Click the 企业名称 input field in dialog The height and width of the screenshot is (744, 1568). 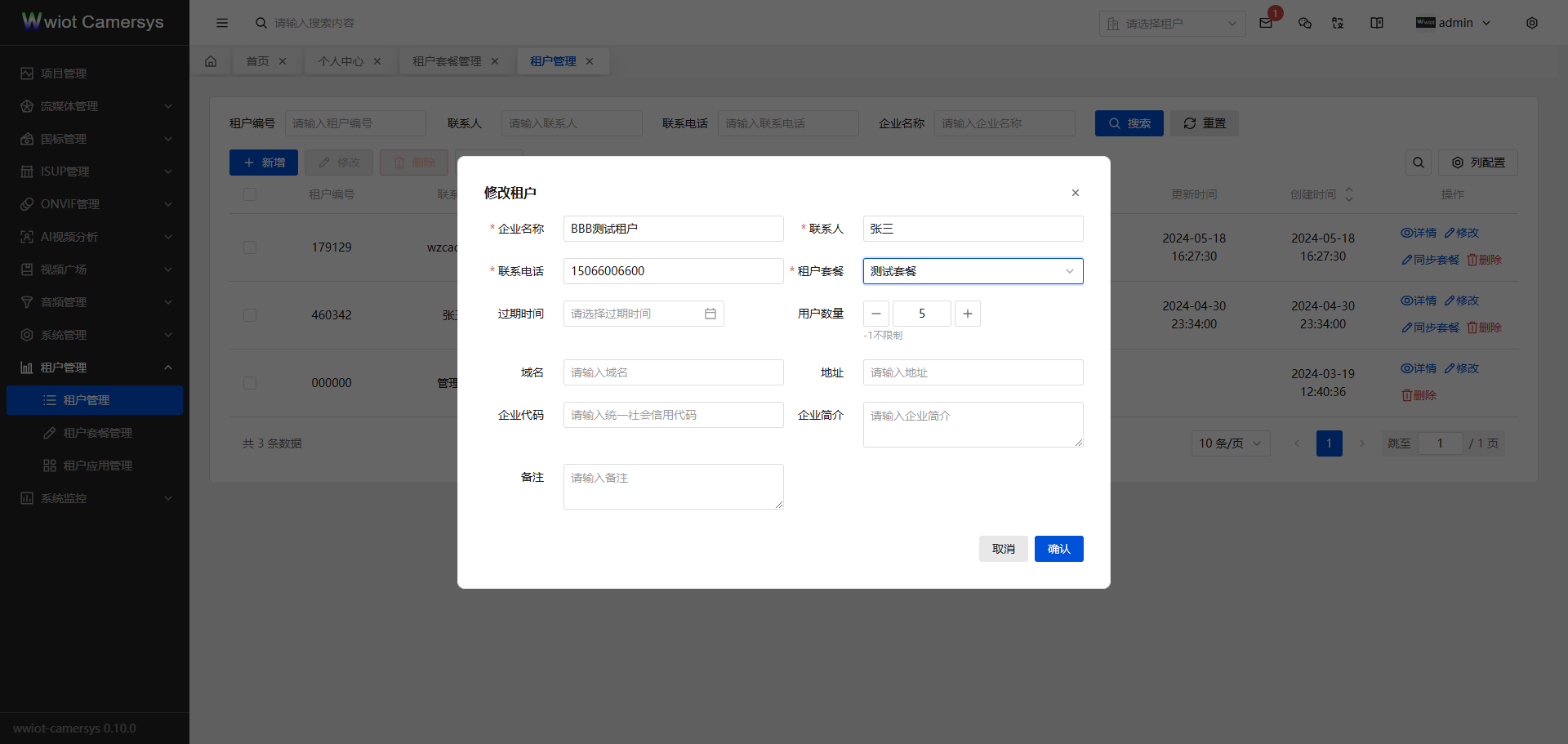673,229
